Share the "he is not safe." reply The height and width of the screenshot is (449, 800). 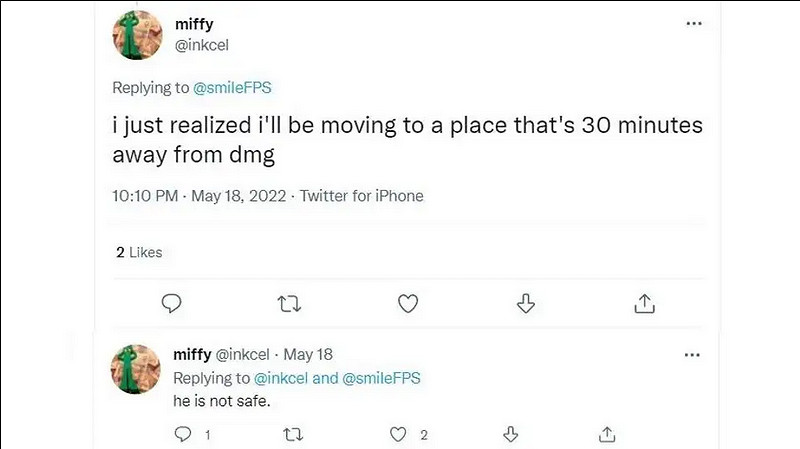pyautogui.click(x=607, y=434)
